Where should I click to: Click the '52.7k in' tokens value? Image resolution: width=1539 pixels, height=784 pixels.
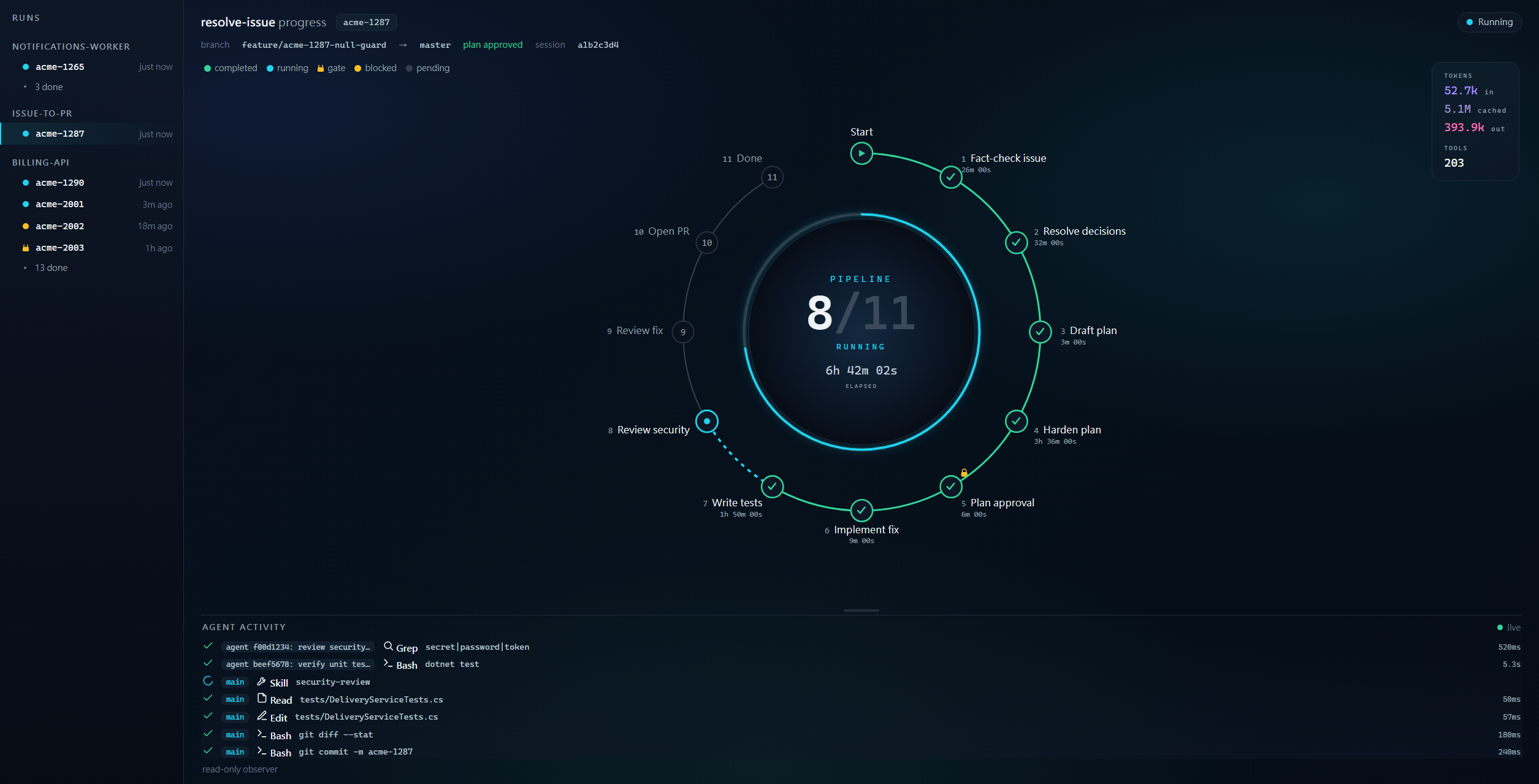click(x=1468, y=91)
